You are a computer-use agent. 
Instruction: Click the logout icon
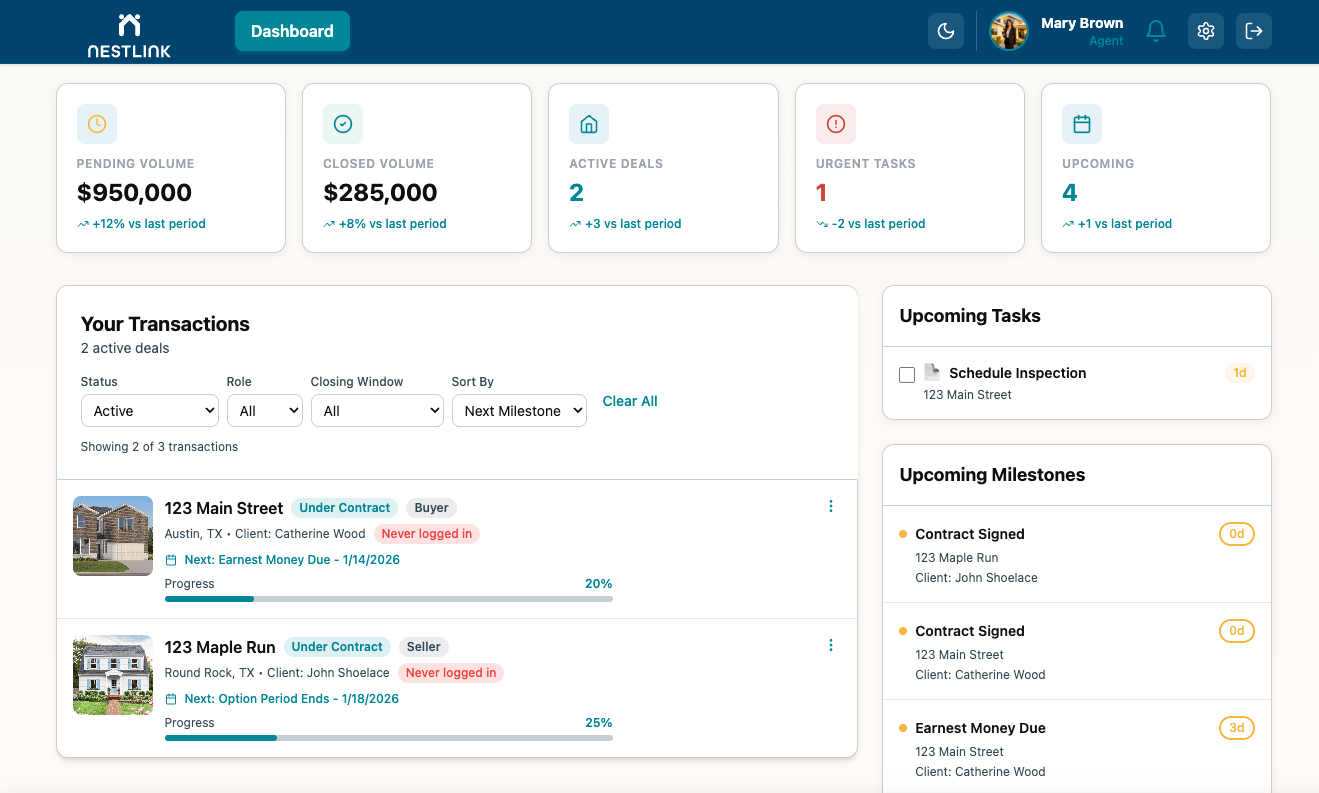(1253, 31)
